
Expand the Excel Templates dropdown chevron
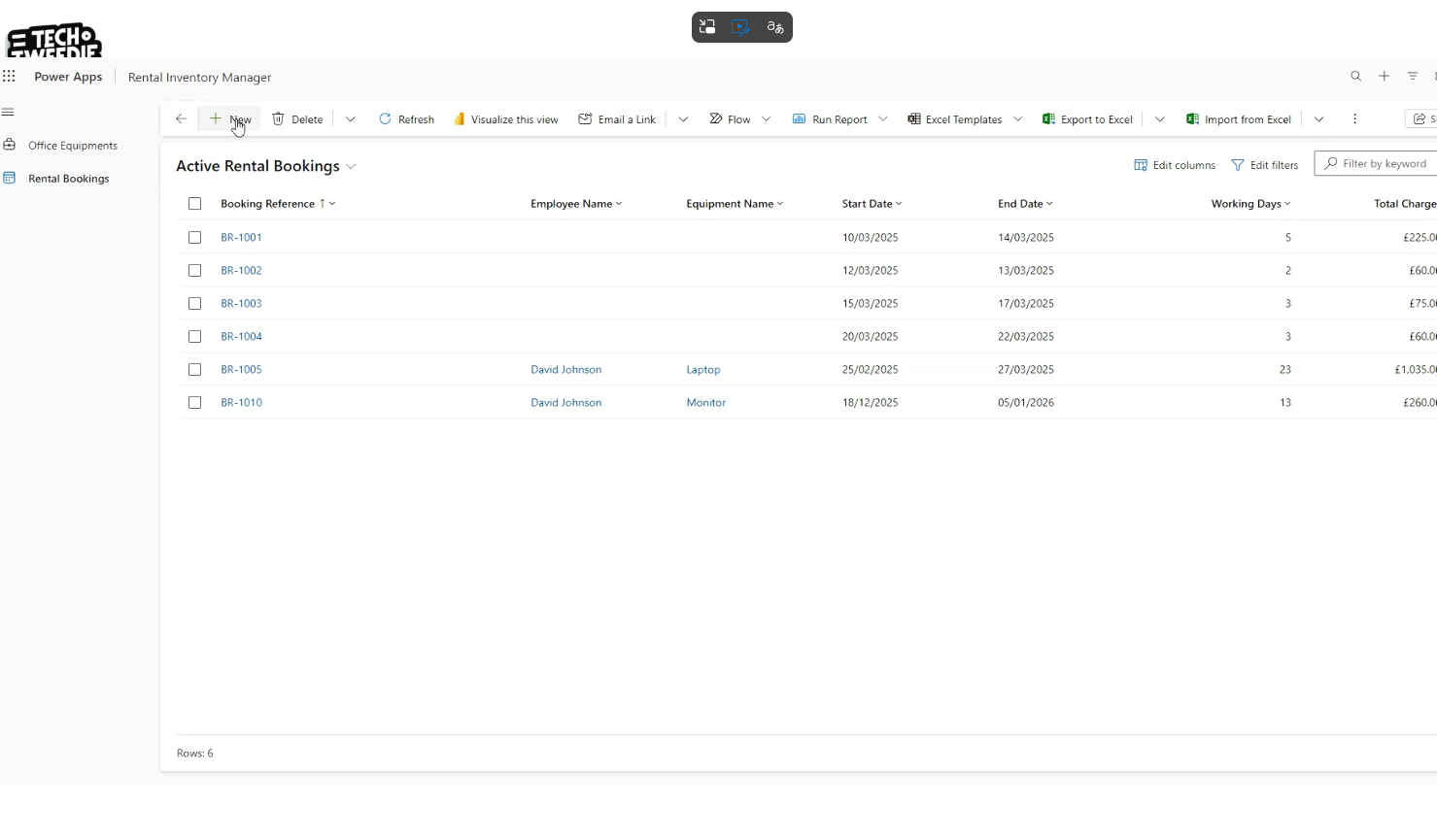[x=1017, y=119]
